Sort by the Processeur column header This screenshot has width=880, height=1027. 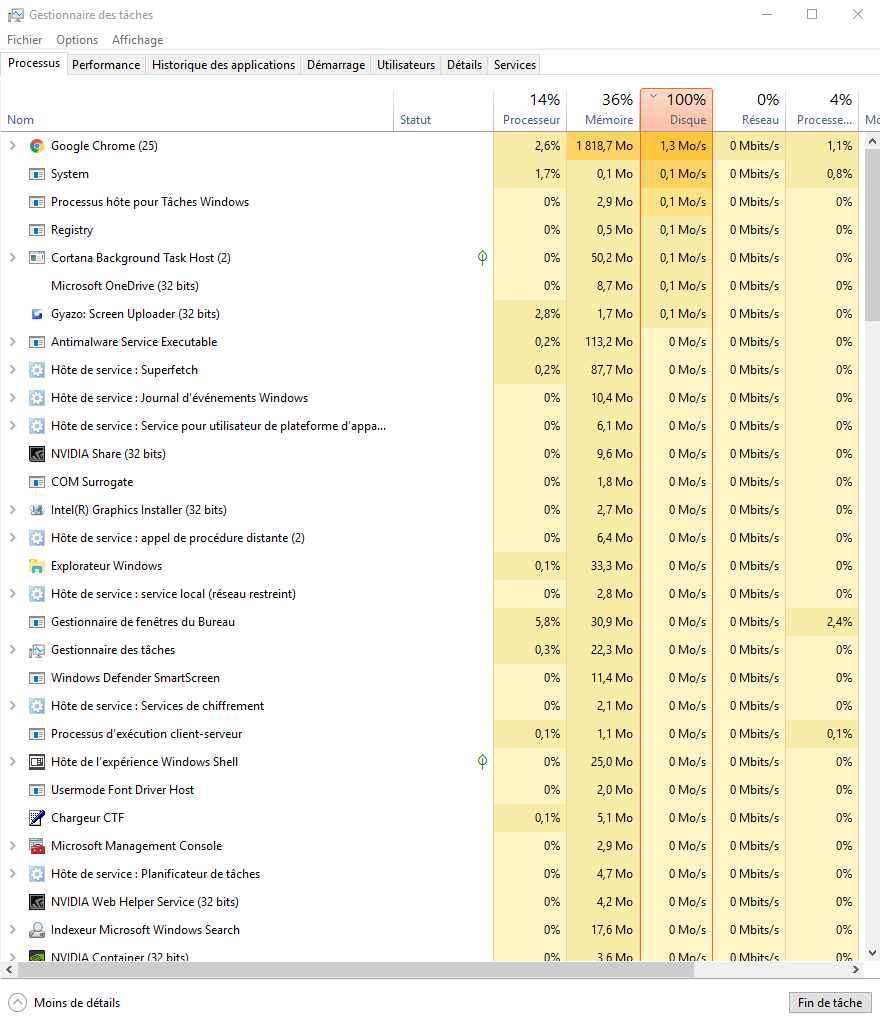pyautogui.click(x=530, y=109)
